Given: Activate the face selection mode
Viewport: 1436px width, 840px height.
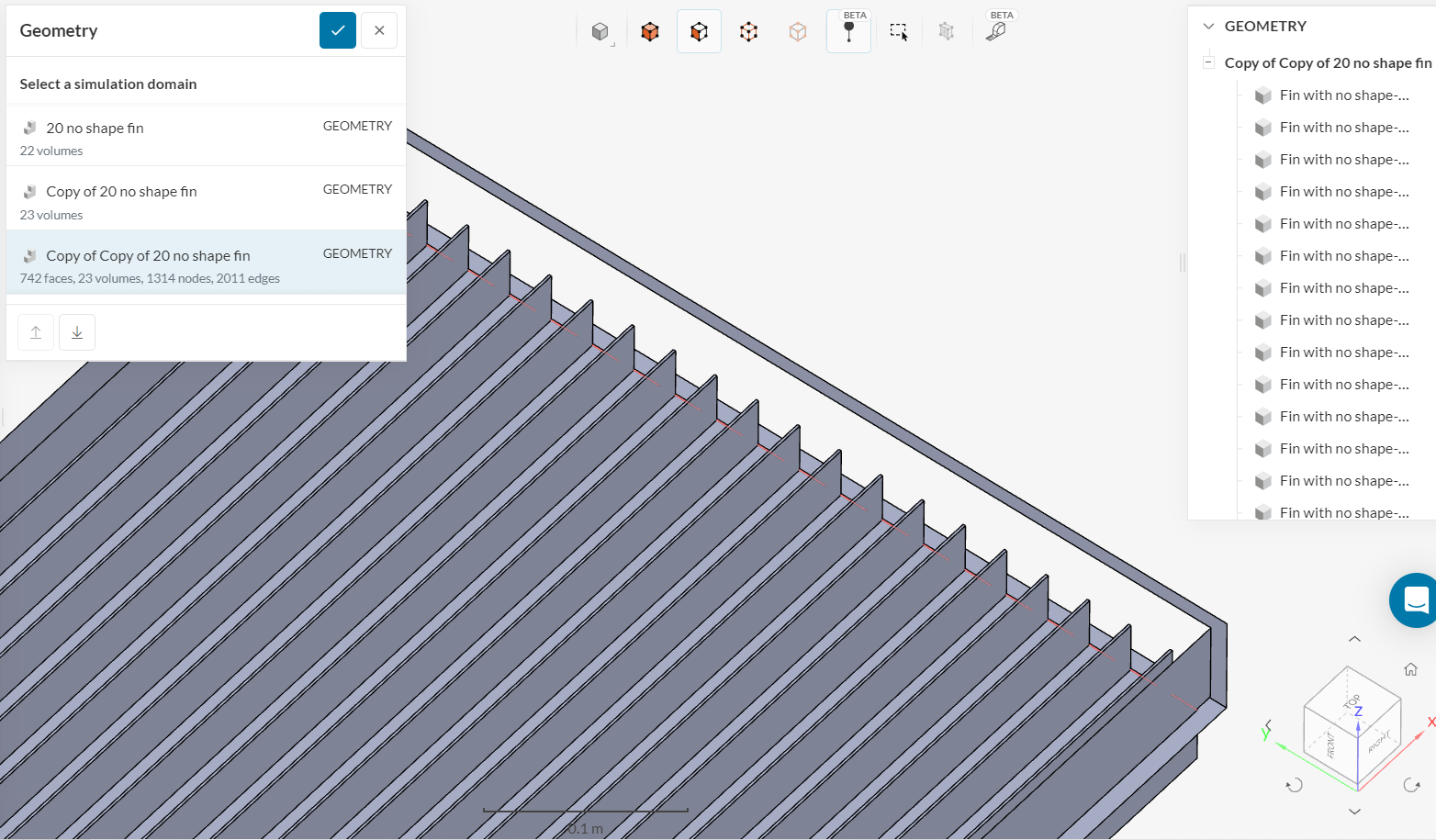Looking at the screenshot, I should coord(700,30).
